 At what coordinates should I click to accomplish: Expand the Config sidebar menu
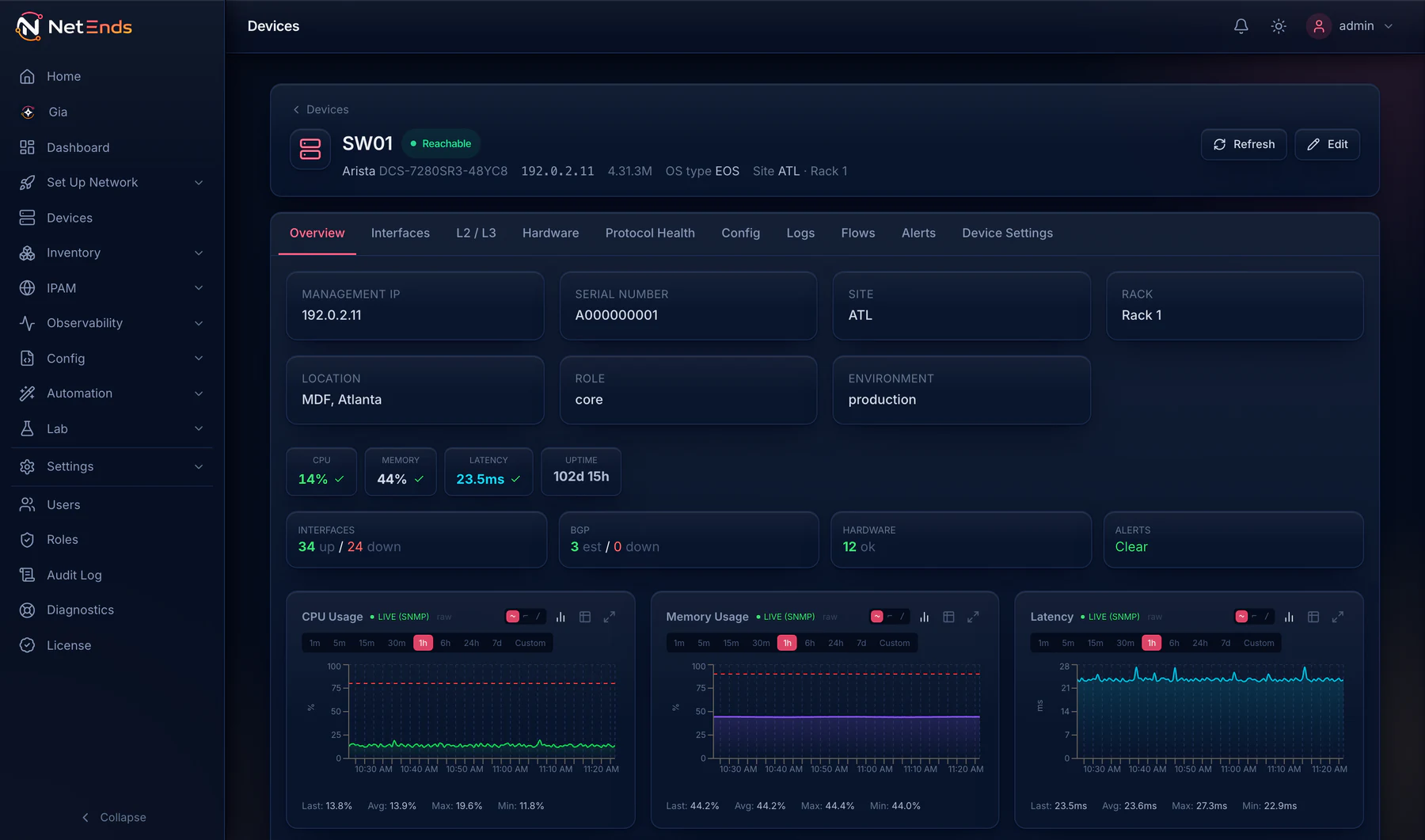[x=112, y=359]
